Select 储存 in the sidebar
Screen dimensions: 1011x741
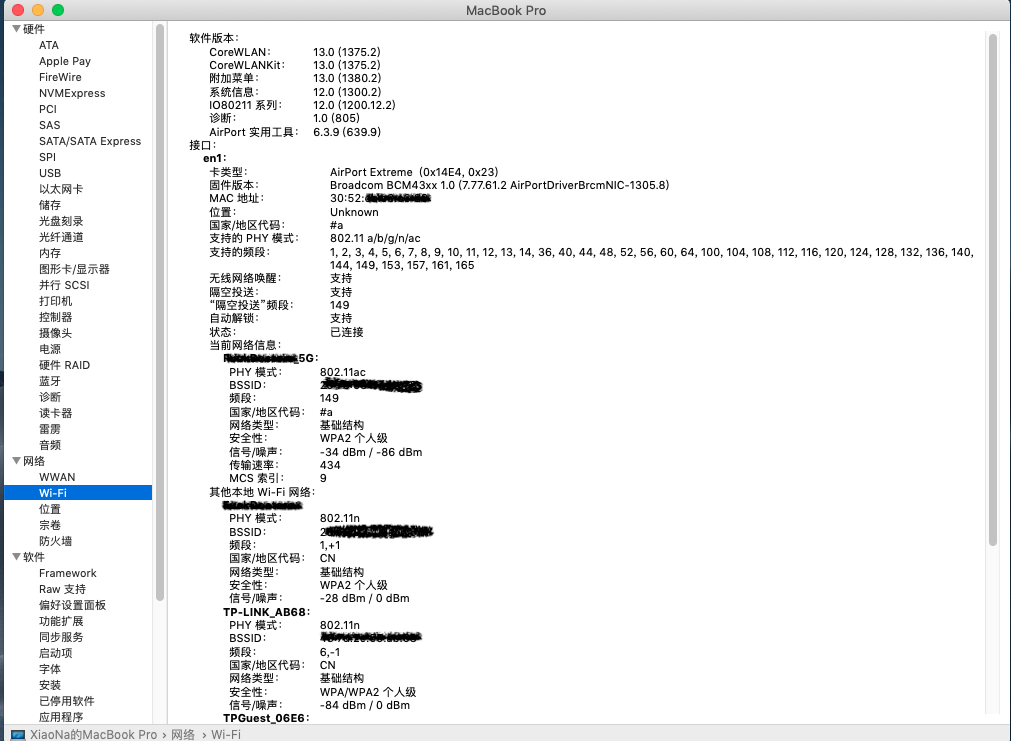pyautogui.click(x=50, y=205)
